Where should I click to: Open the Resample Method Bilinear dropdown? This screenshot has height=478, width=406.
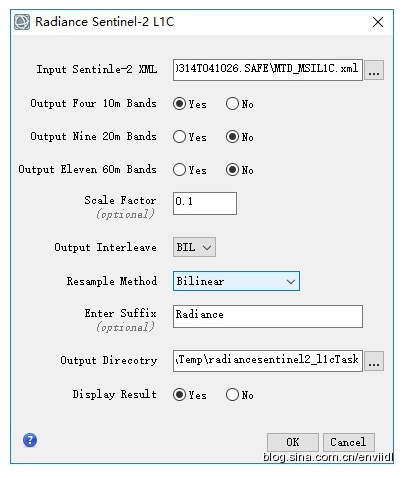(236, 281)
